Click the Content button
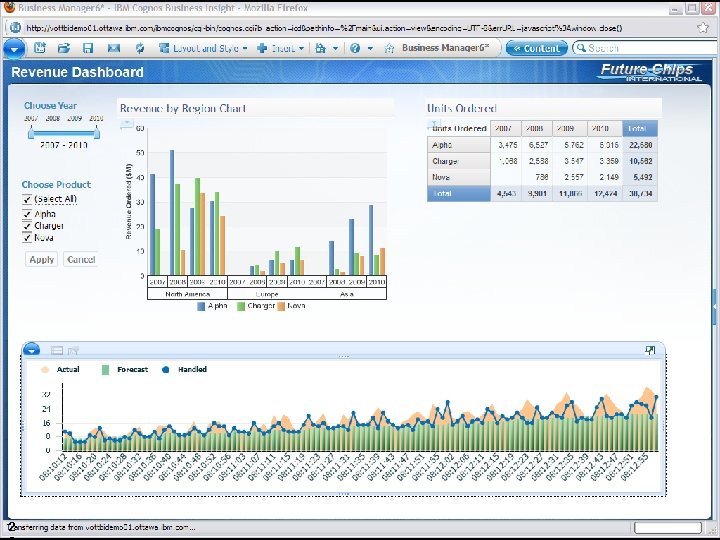Viewport: 720px width, 540px height. pos(536,48)
